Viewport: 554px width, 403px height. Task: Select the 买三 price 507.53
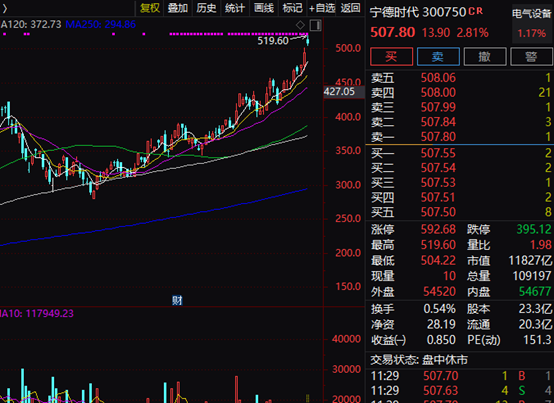(438, 183)
